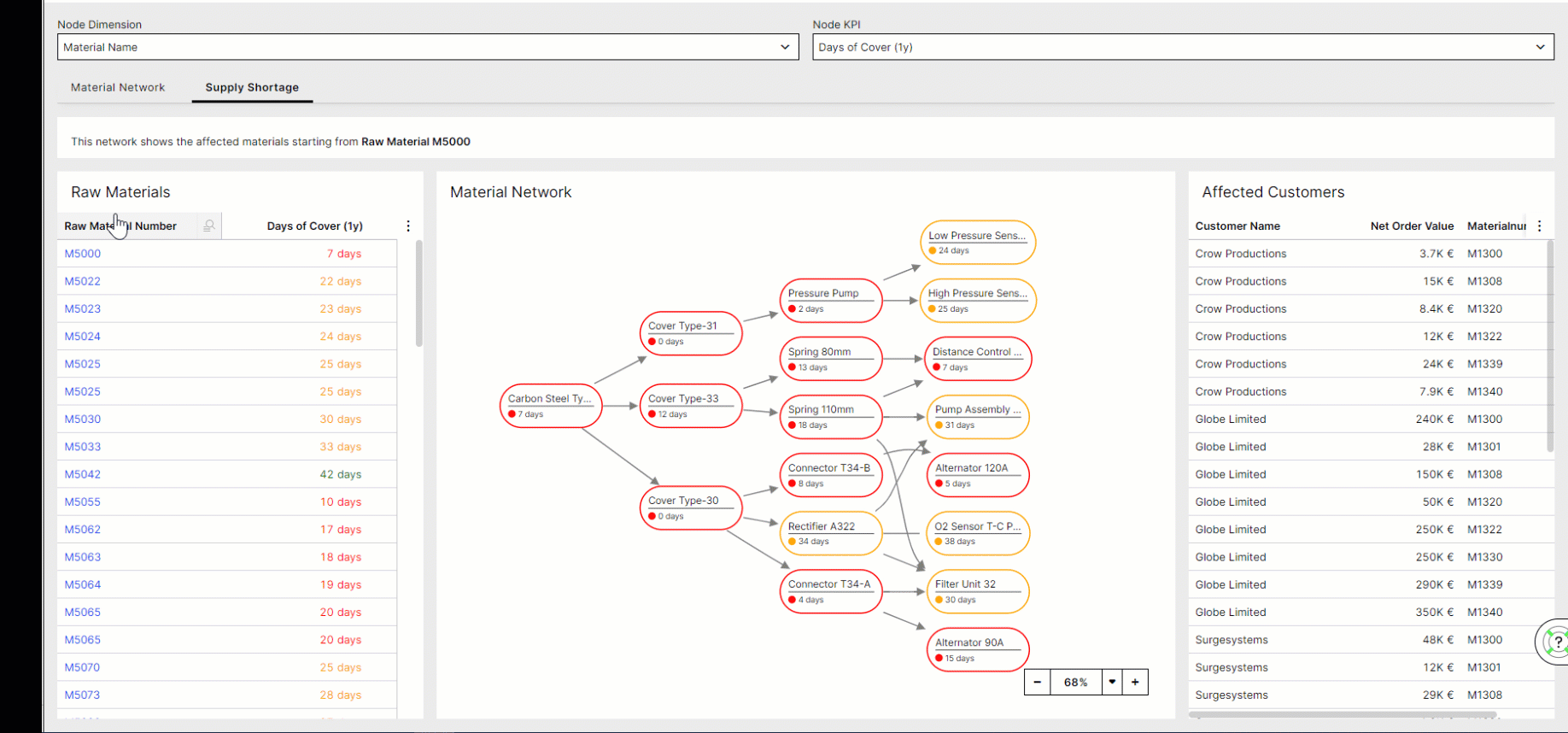Select the Alternator 120A node

(x=978, y=475)
